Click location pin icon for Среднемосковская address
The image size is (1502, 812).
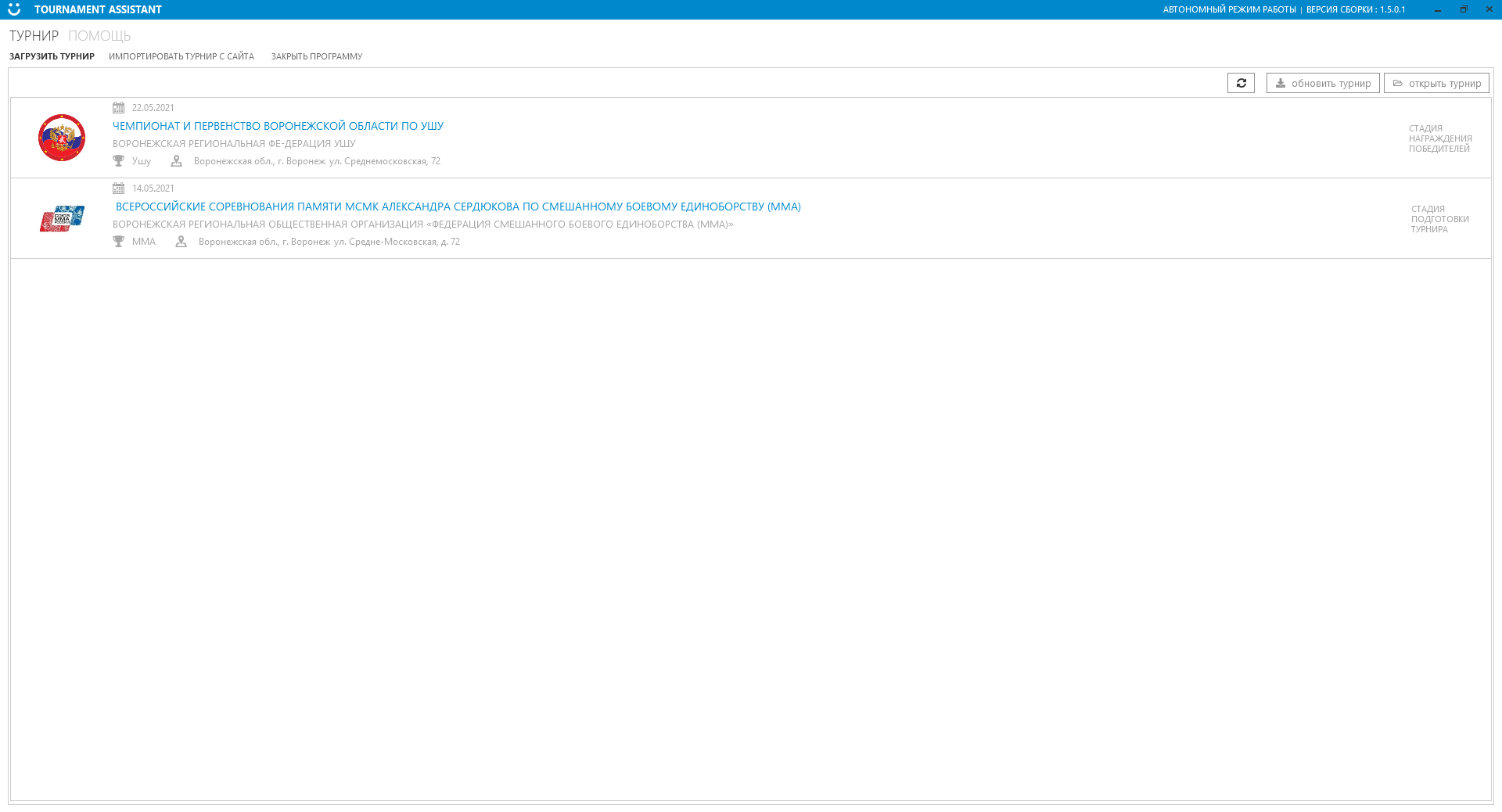coord(176,161)
